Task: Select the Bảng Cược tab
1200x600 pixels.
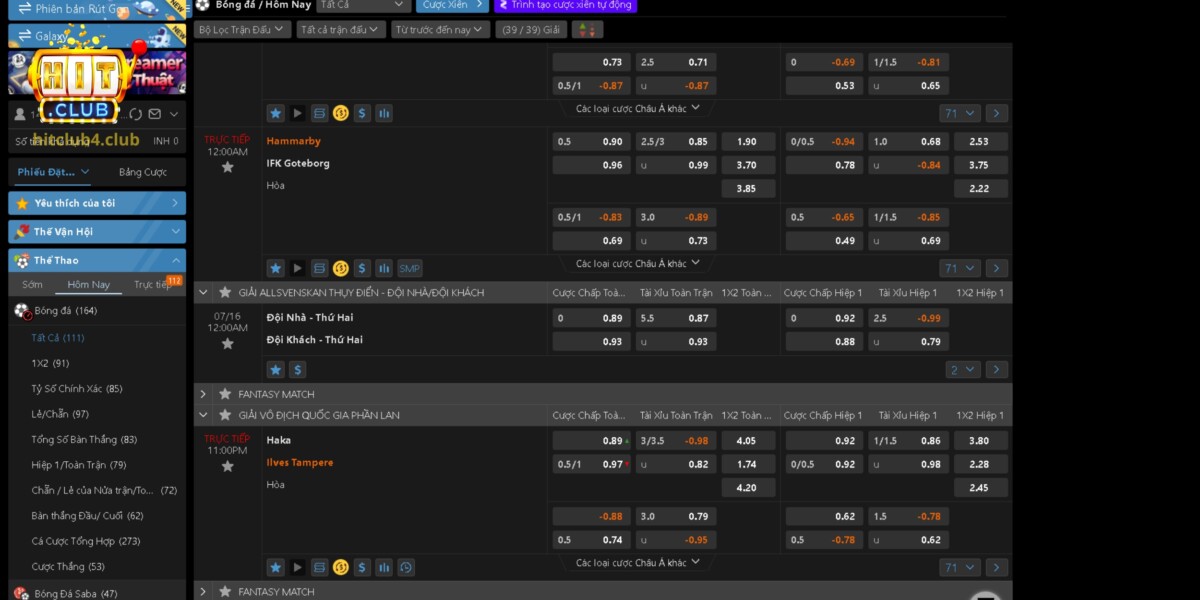Action: tap(143, 172)
